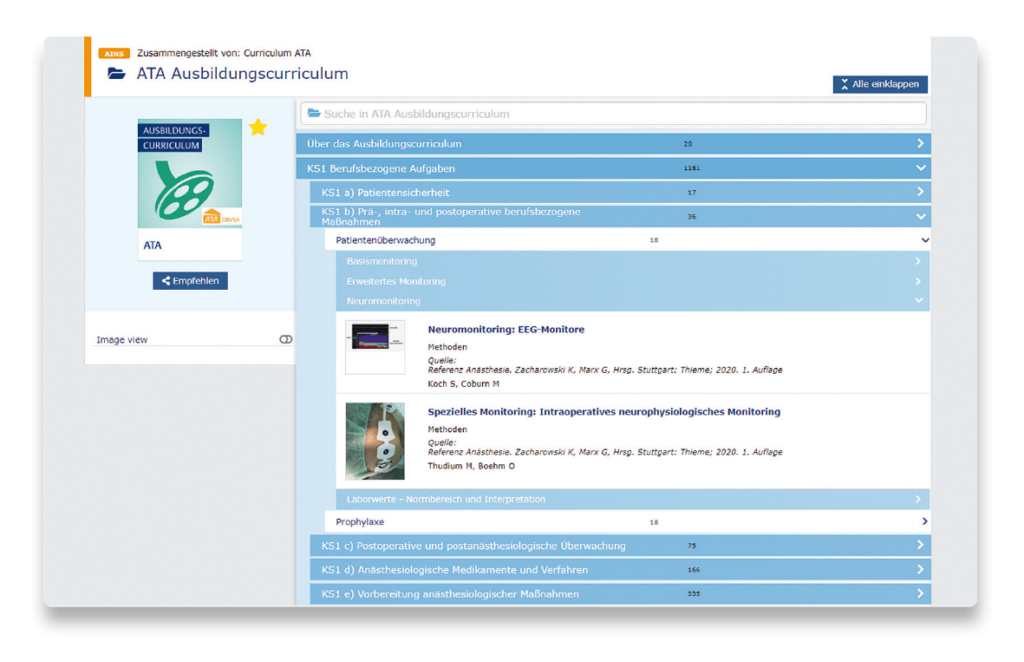This screenshot has height=662, width=1024.
Task: Click the folder icon beside ATA Ausbildungscurriculum title
Action: click(117, 74)
